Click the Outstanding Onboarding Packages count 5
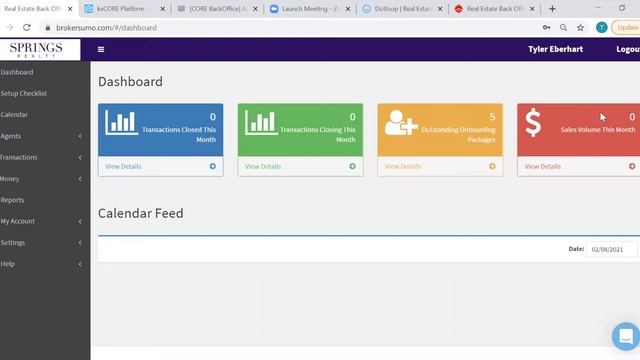This screenshot has height=360, width=640. 492,117
